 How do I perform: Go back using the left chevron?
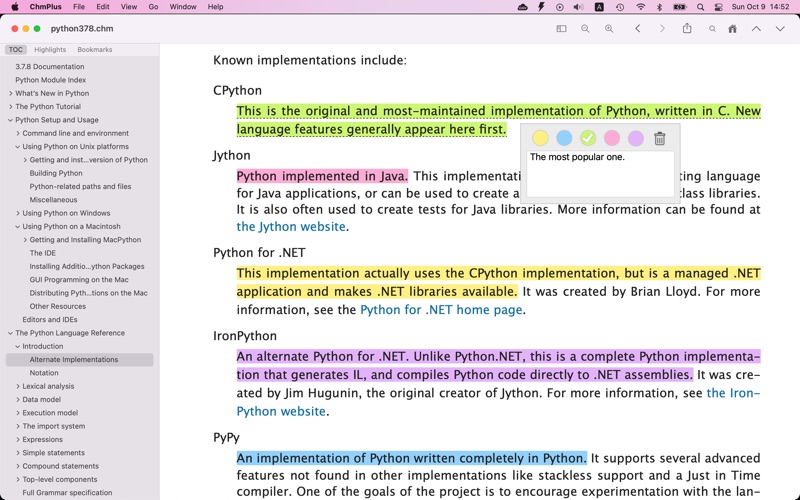tap(638, 29)
